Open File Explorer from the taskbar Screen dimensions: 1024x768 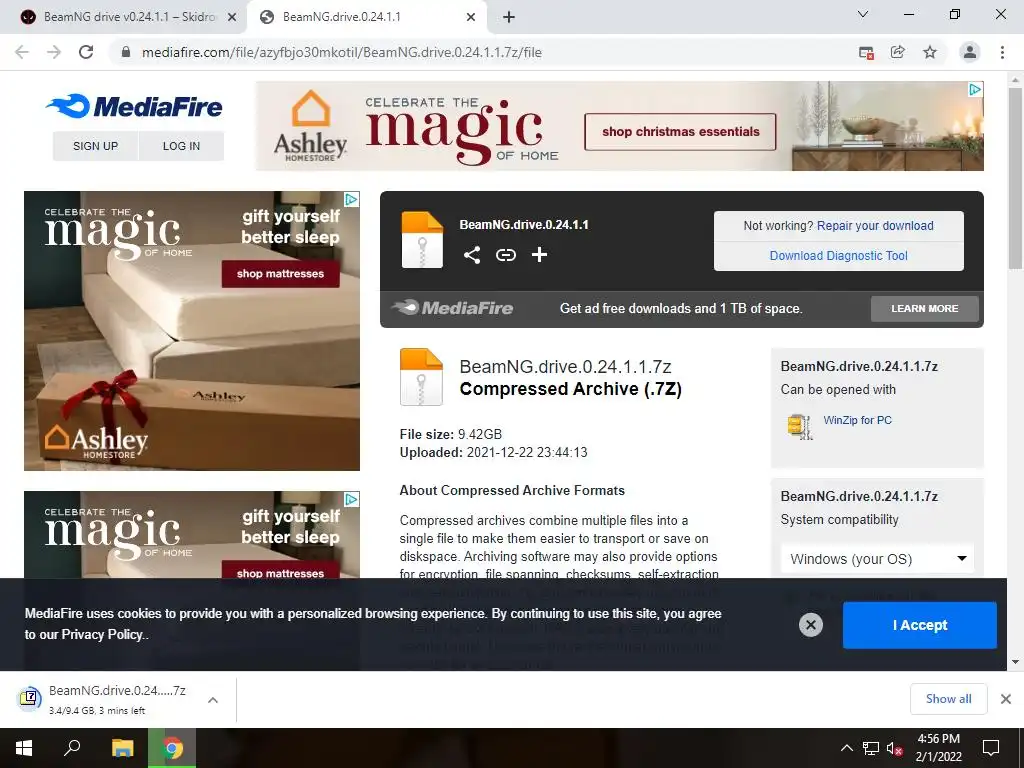point(122,748)
